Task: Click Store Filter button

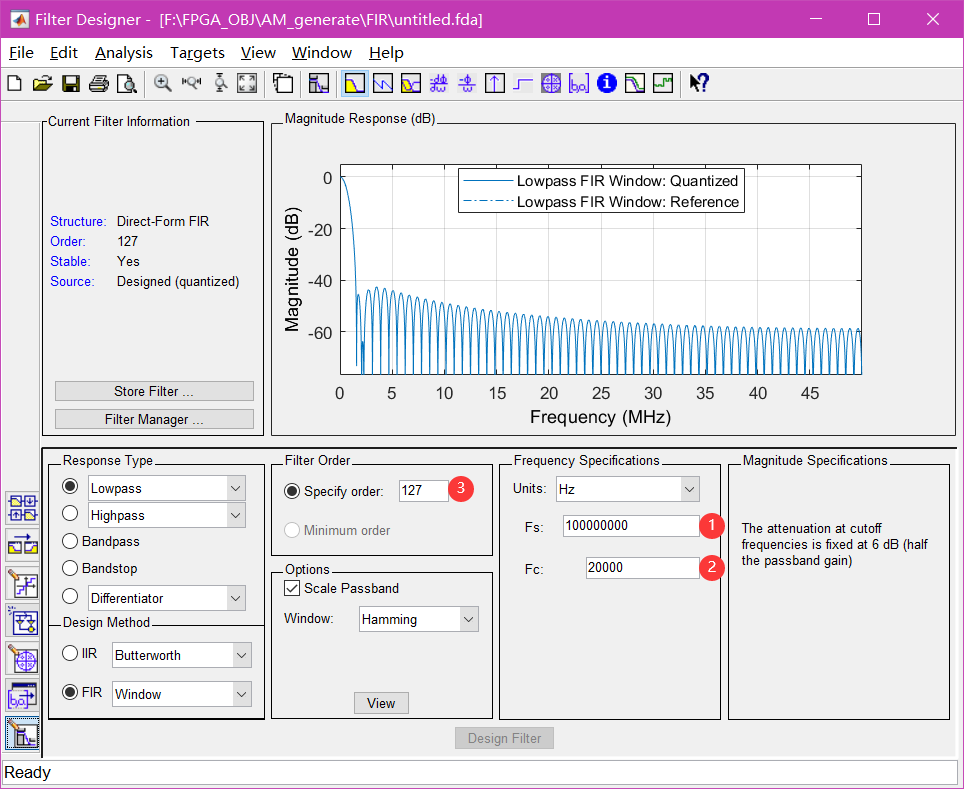Action: click(154, 391)
